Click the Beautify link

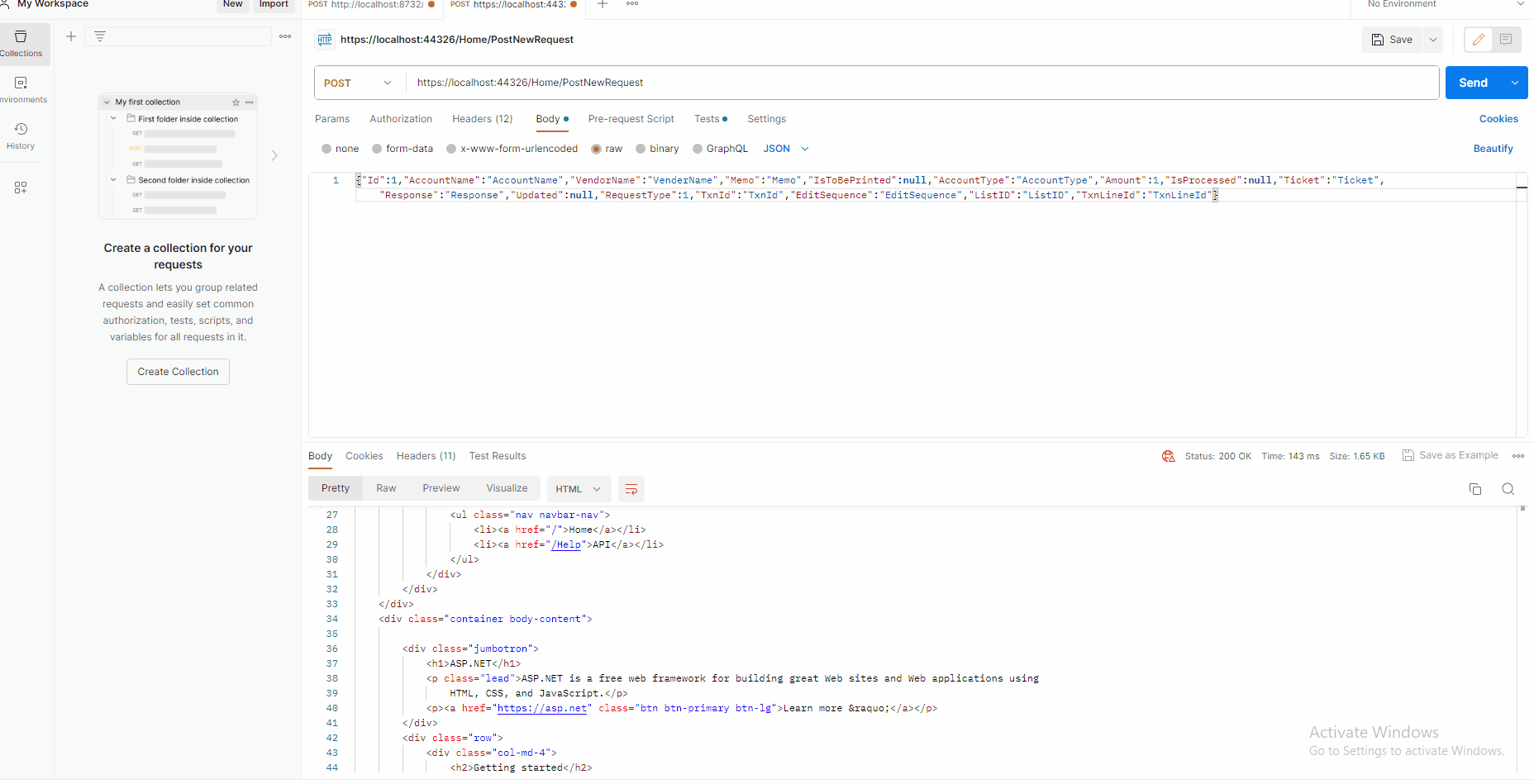point(1494,149)
